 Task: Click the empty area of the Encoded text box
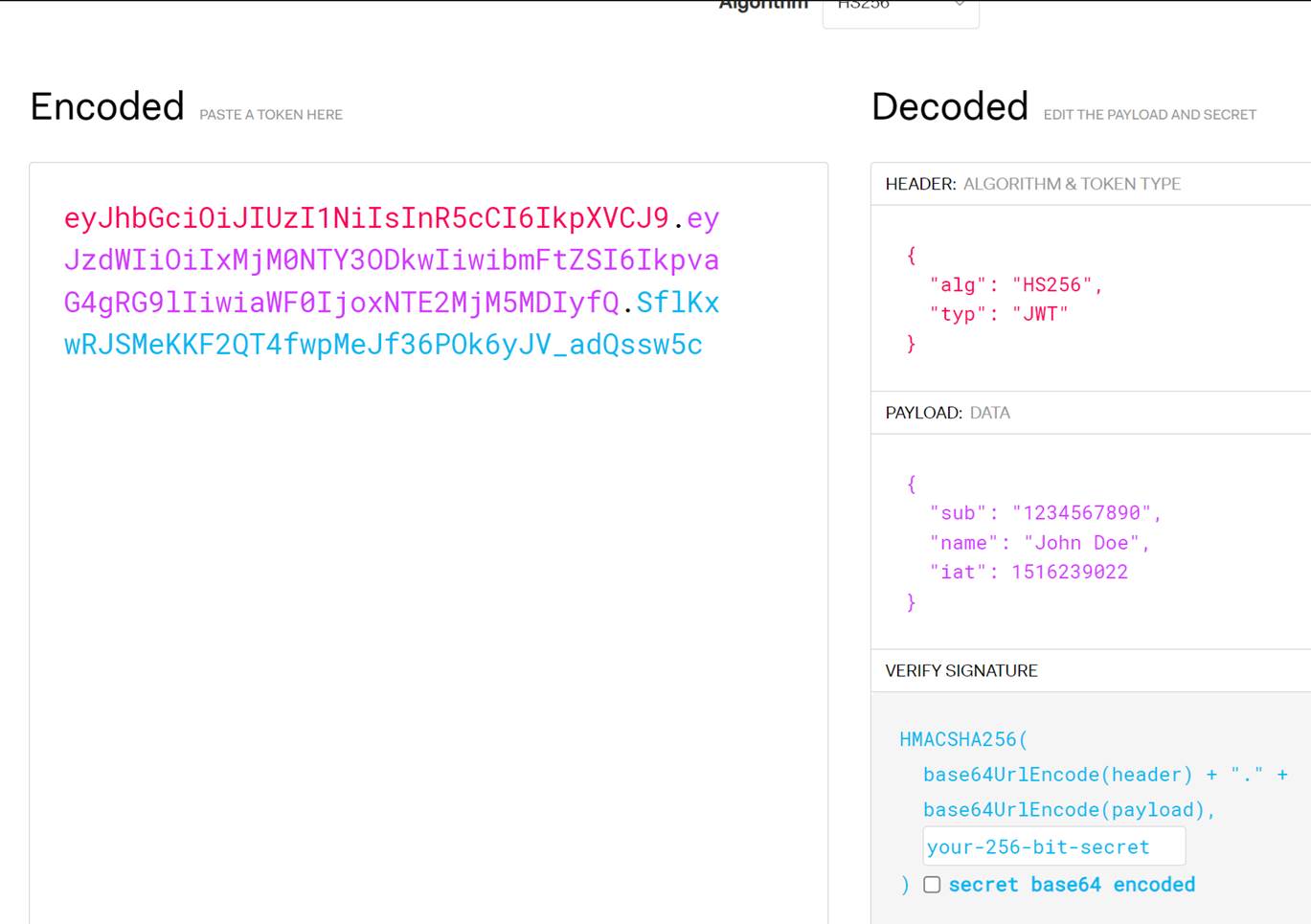click(428, 622)
